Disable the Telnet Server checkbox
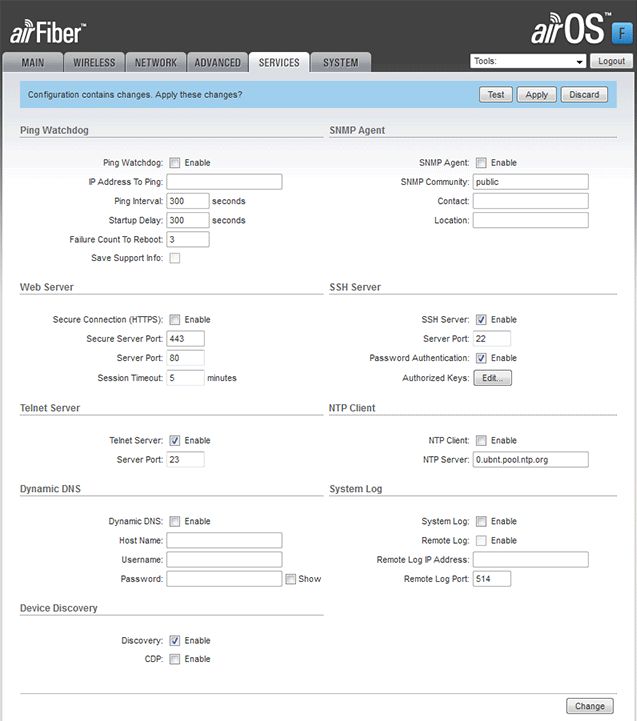 175,441
